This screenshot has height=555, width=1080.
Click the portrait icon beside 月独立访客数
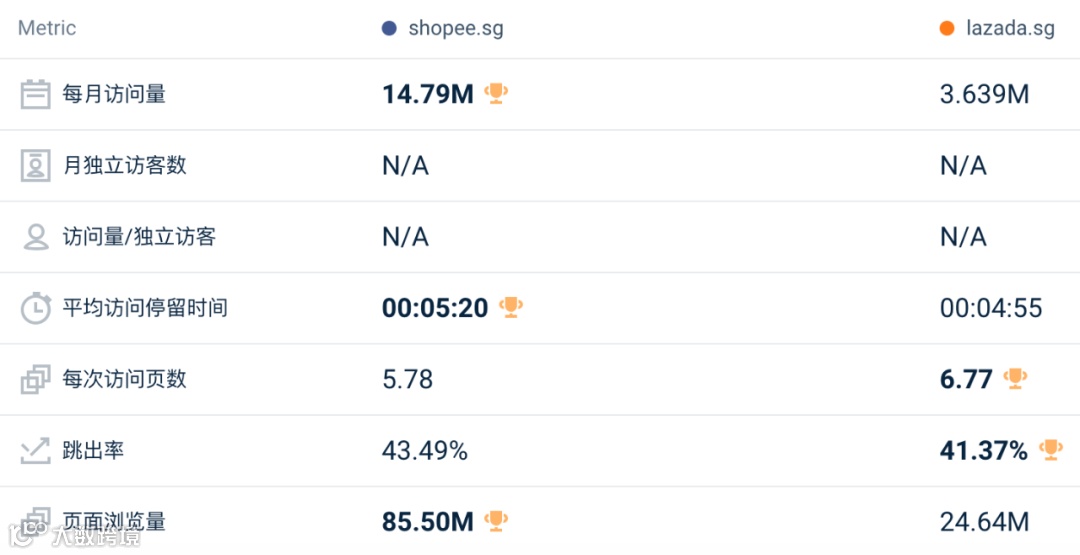pos(36,165)
